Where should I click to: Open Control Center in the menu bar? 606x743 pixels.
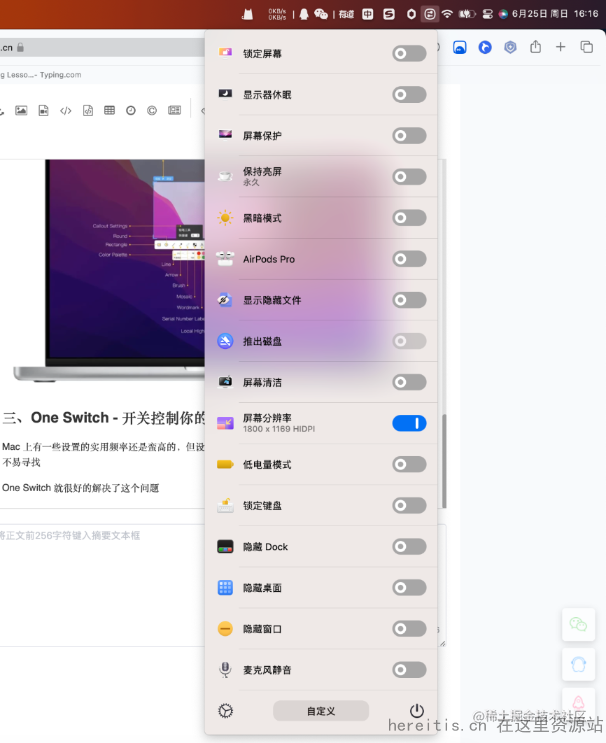488,14
